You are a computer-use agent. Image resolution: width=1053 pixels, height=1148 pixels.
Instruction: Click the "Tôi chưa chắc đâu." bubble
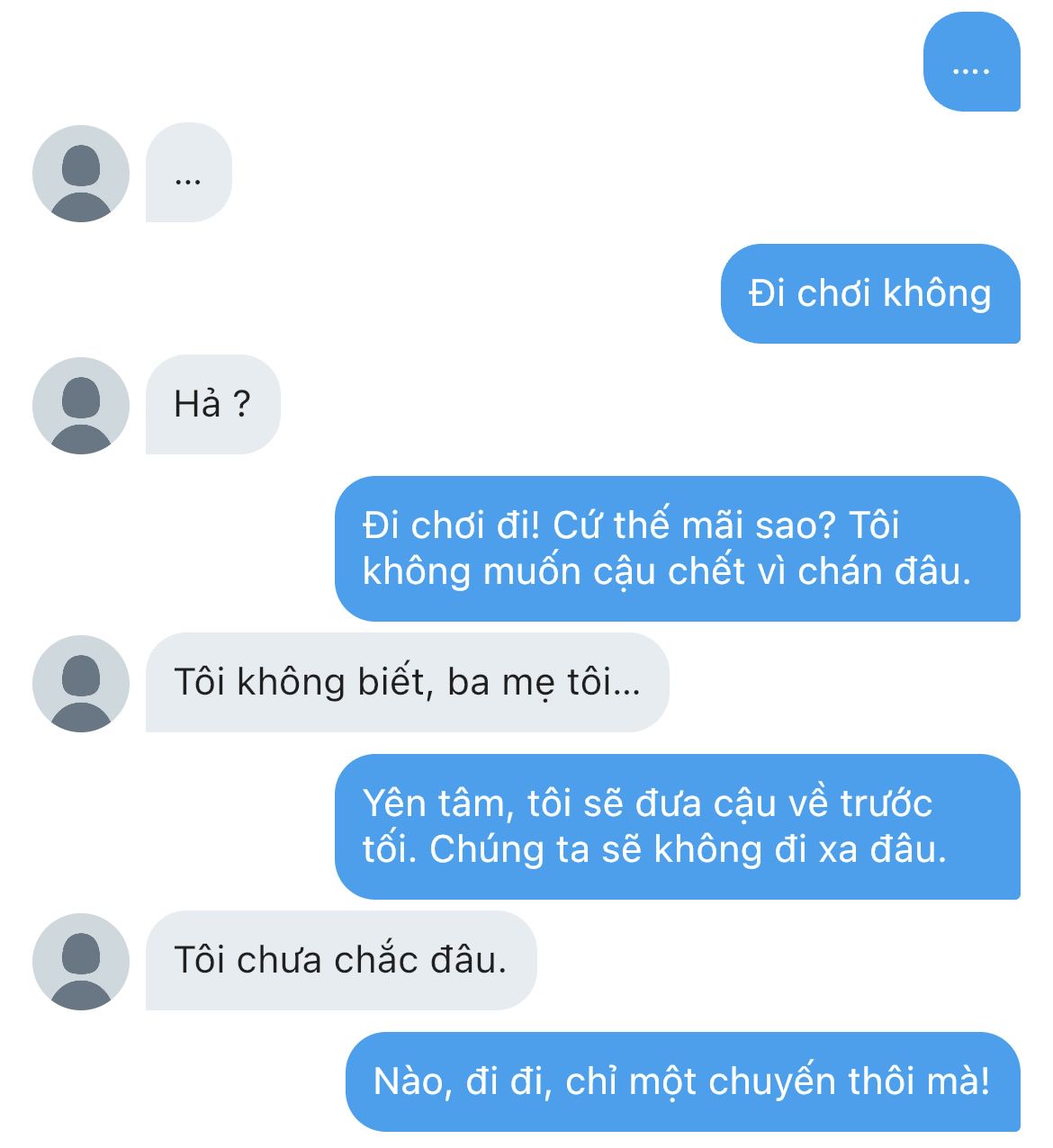tap(341, 960)
